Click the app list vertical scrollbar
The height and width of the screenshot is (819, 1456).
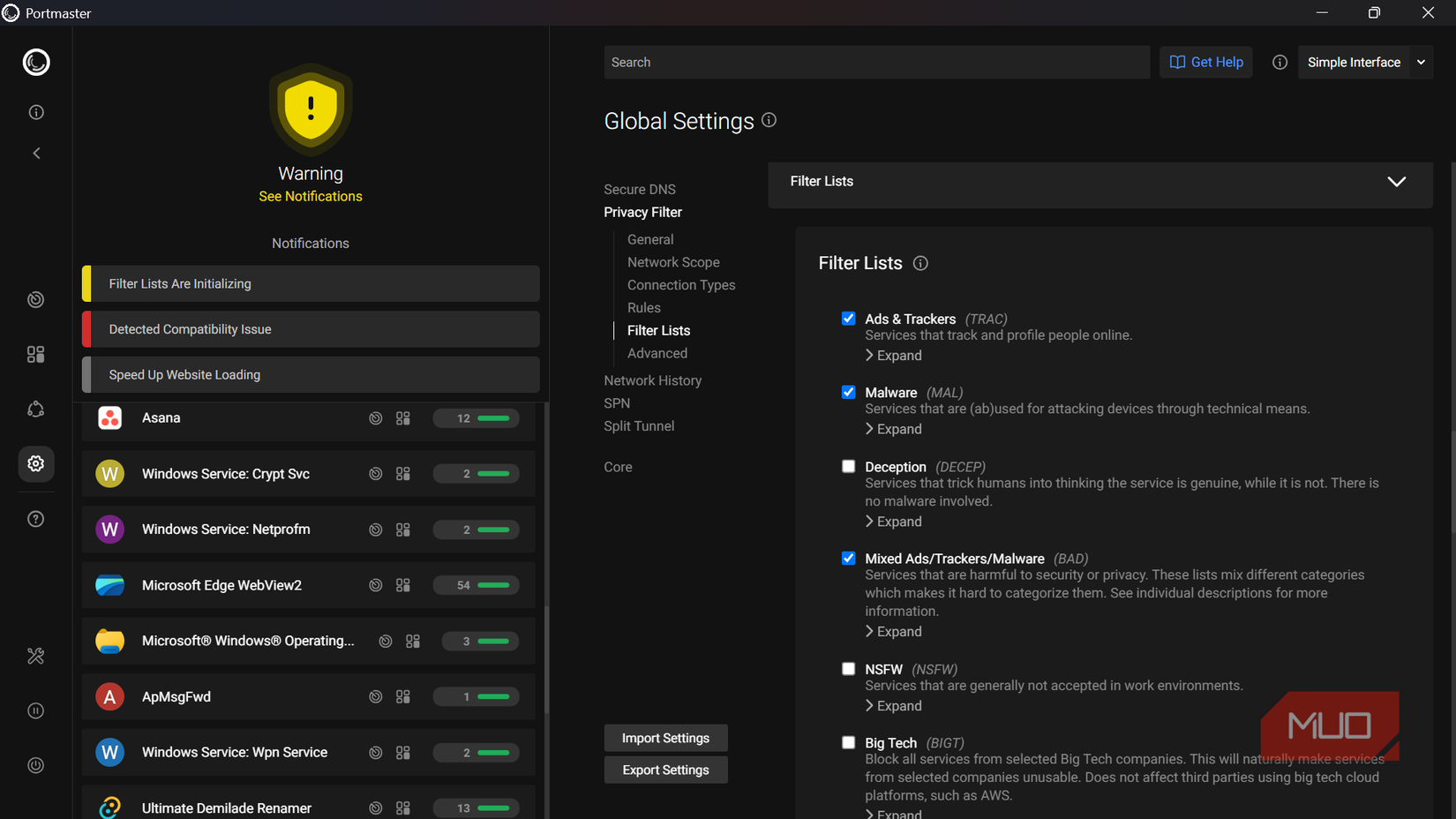(x=547, y=659)
